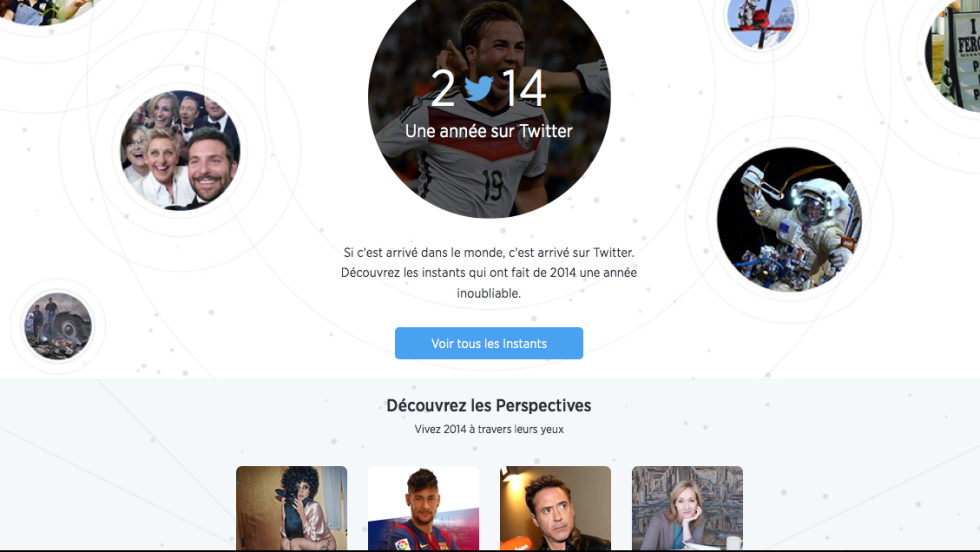This screenshot has height=552, width=980.
Task: Click the word 'inoubliable' in the description
Action: click(488, 293)
